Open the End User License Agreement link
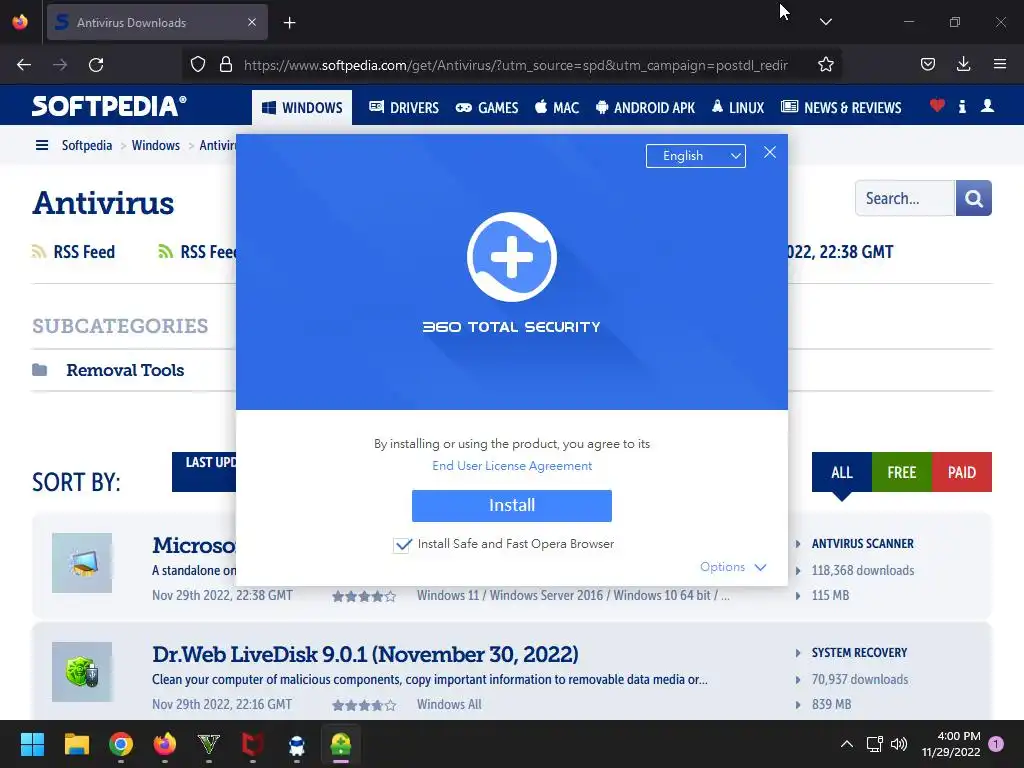The height and width of the screenshot is (768, 1024). tap(512, 466)
